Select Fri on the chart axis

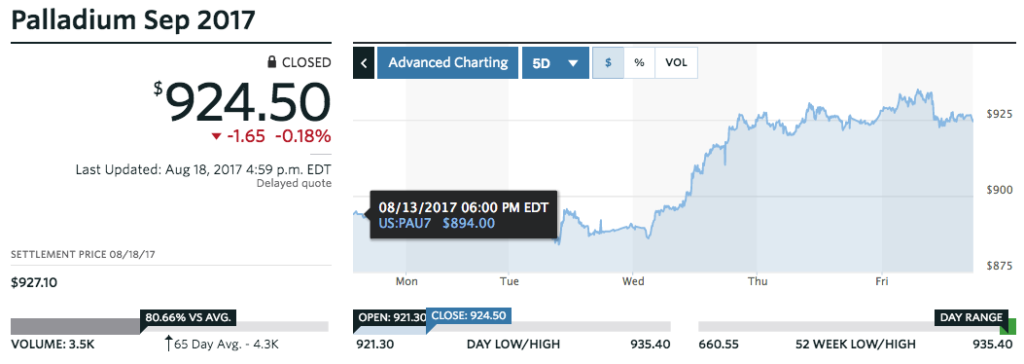pos(882,281)
